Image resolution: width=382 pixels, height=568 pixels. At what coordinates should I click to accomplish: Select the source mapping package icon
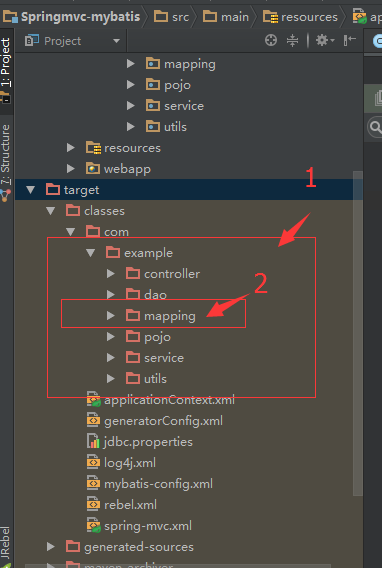click(x=153, y=64)
